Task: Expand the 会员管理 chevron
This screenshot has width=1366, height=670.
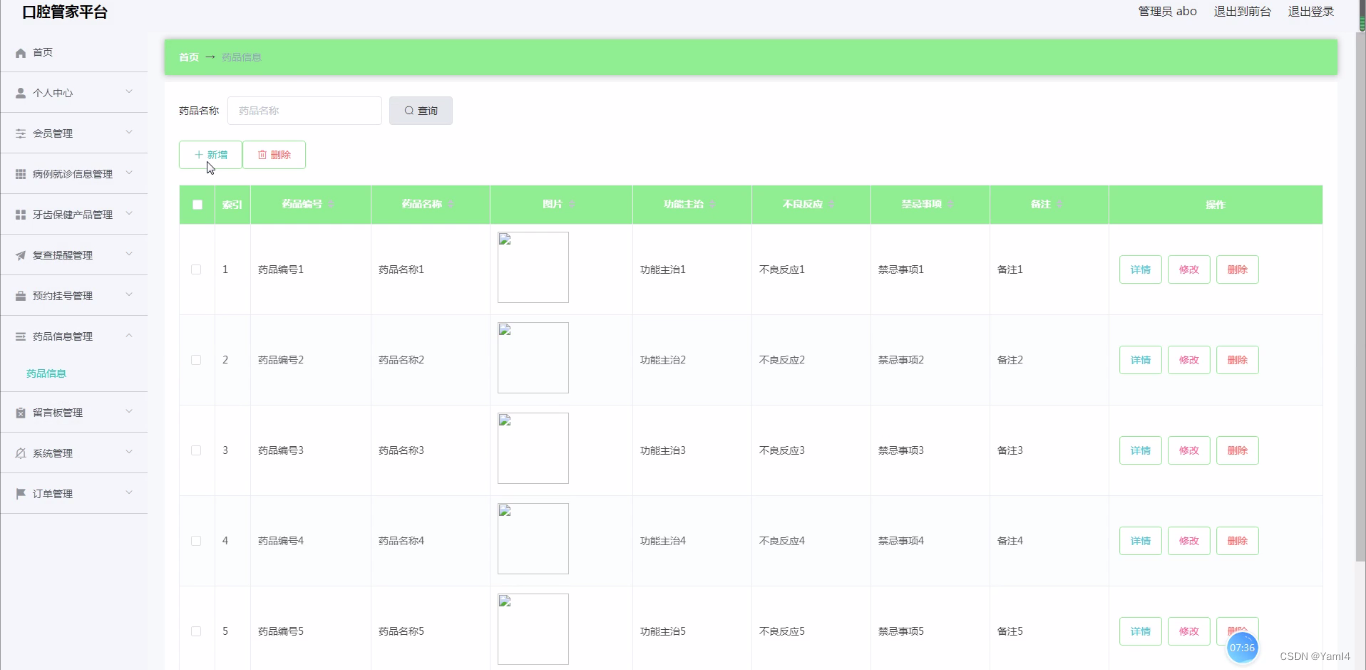Action: tap(129, 132)
